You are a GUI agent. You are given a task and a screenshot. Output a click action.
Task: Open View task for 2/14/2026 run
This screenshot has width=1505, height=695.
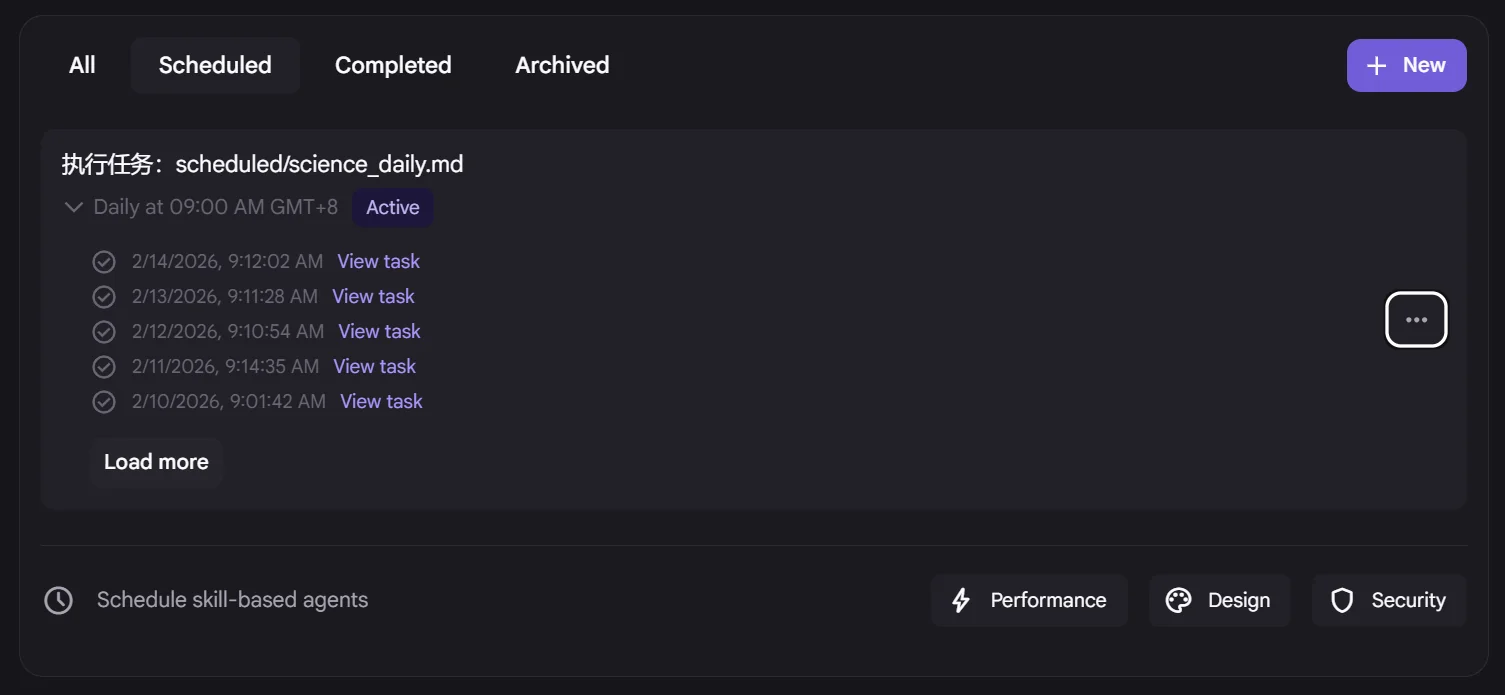(x=378, y=262)
